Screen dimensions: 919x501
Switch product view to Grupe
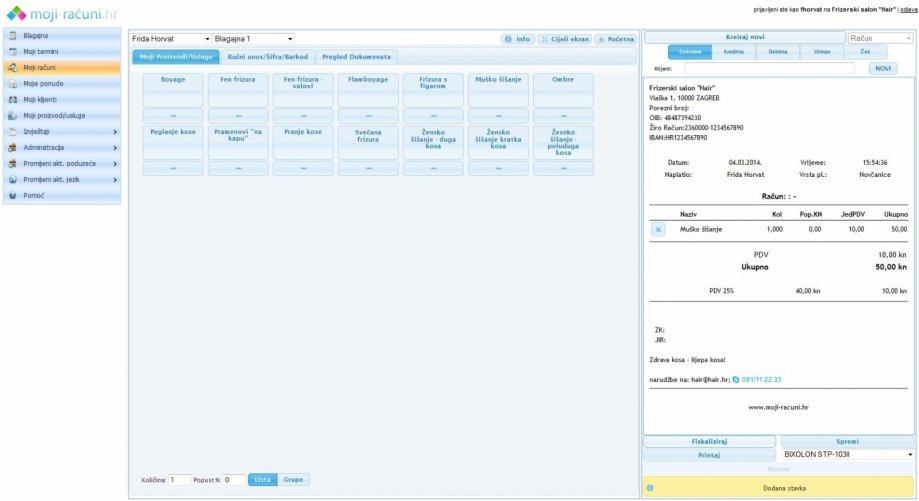[x=293, y=479]
